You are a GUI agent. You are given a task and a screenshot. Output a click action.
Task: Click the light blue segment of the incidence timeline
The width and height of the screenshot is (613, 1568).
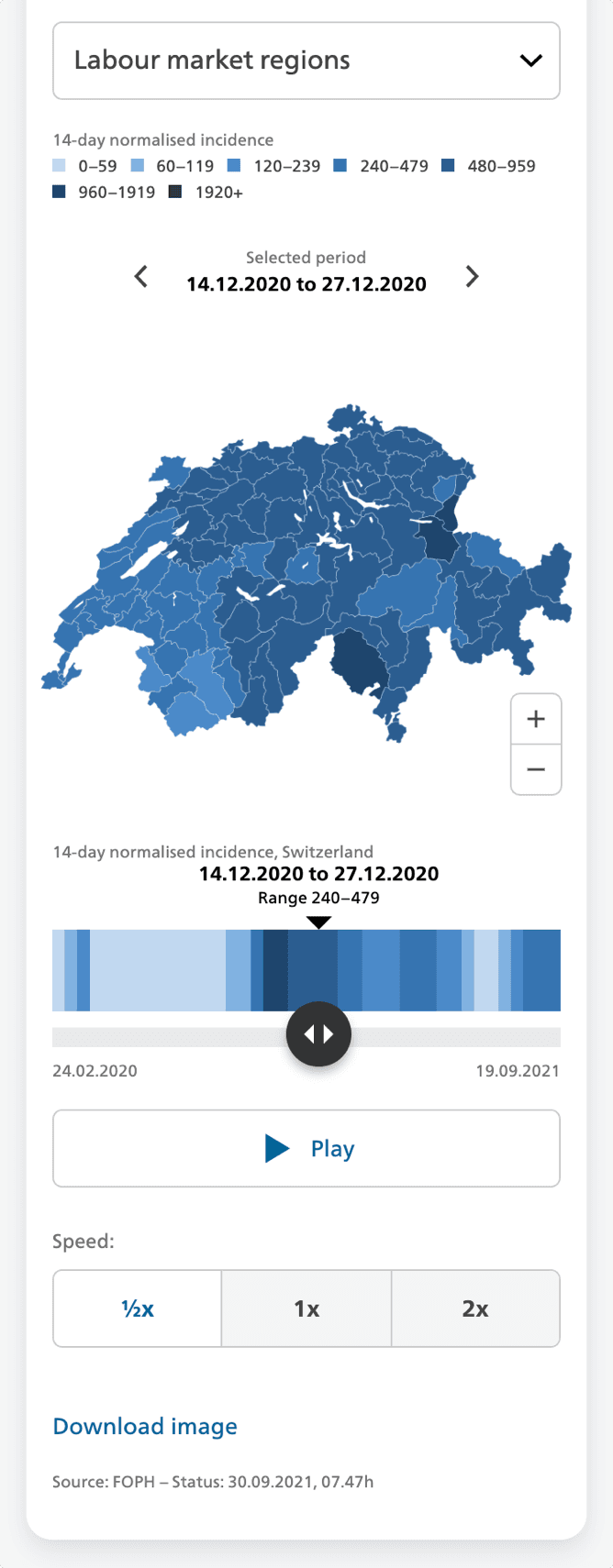156,970
